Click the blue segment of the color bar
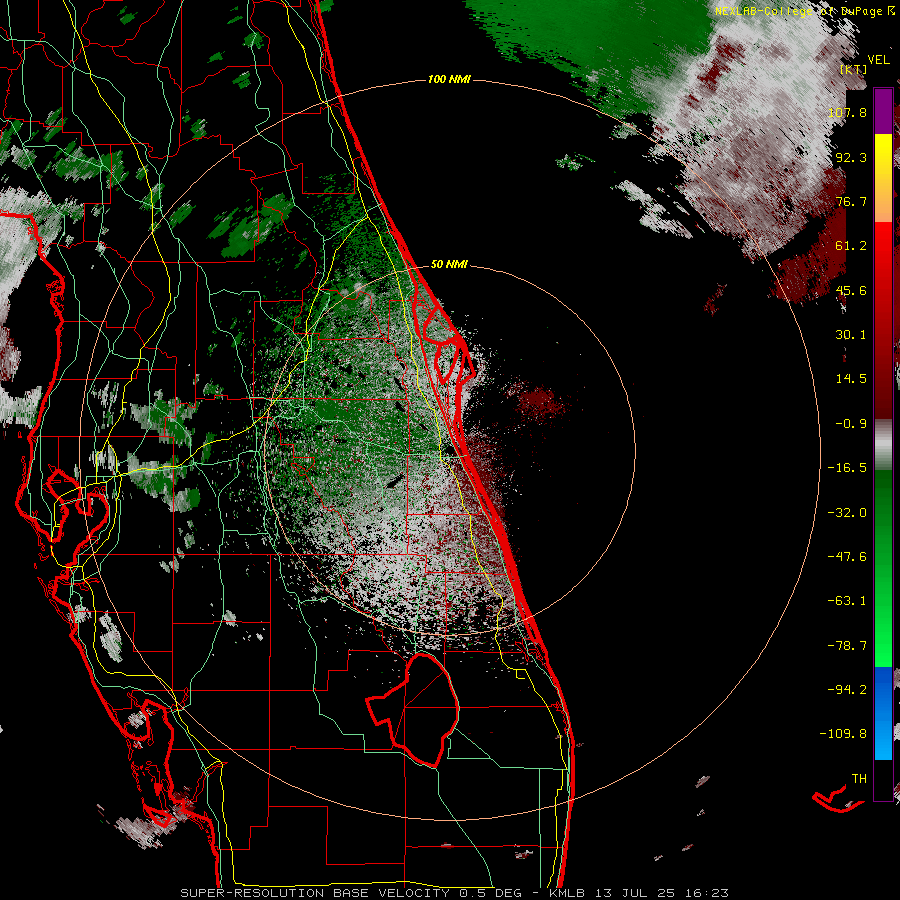This screenshot has width=900, height=900. pyautogui.click(x=883, y=713)
